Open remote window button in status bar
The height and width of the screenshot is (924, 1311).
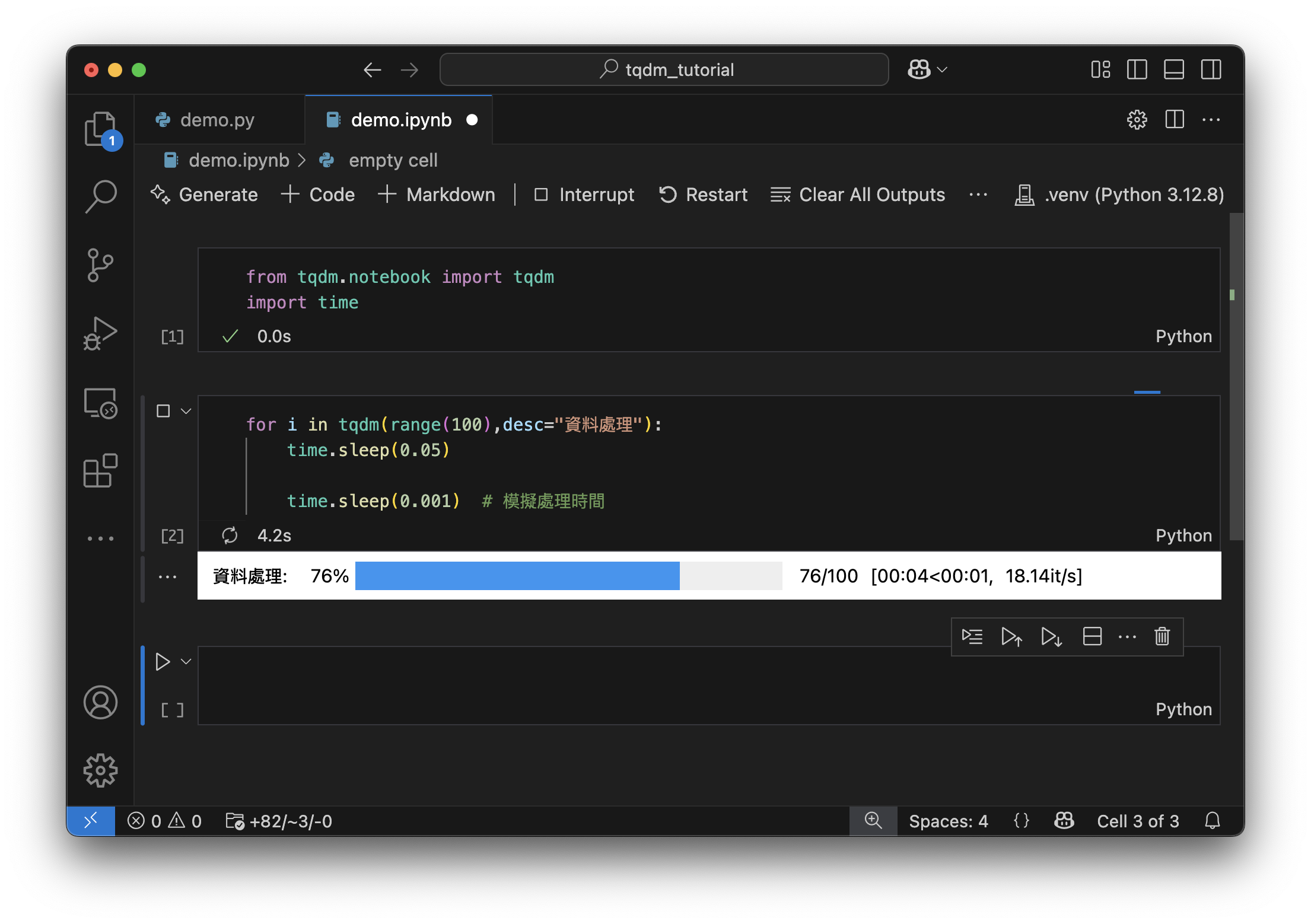click(91, 821)
